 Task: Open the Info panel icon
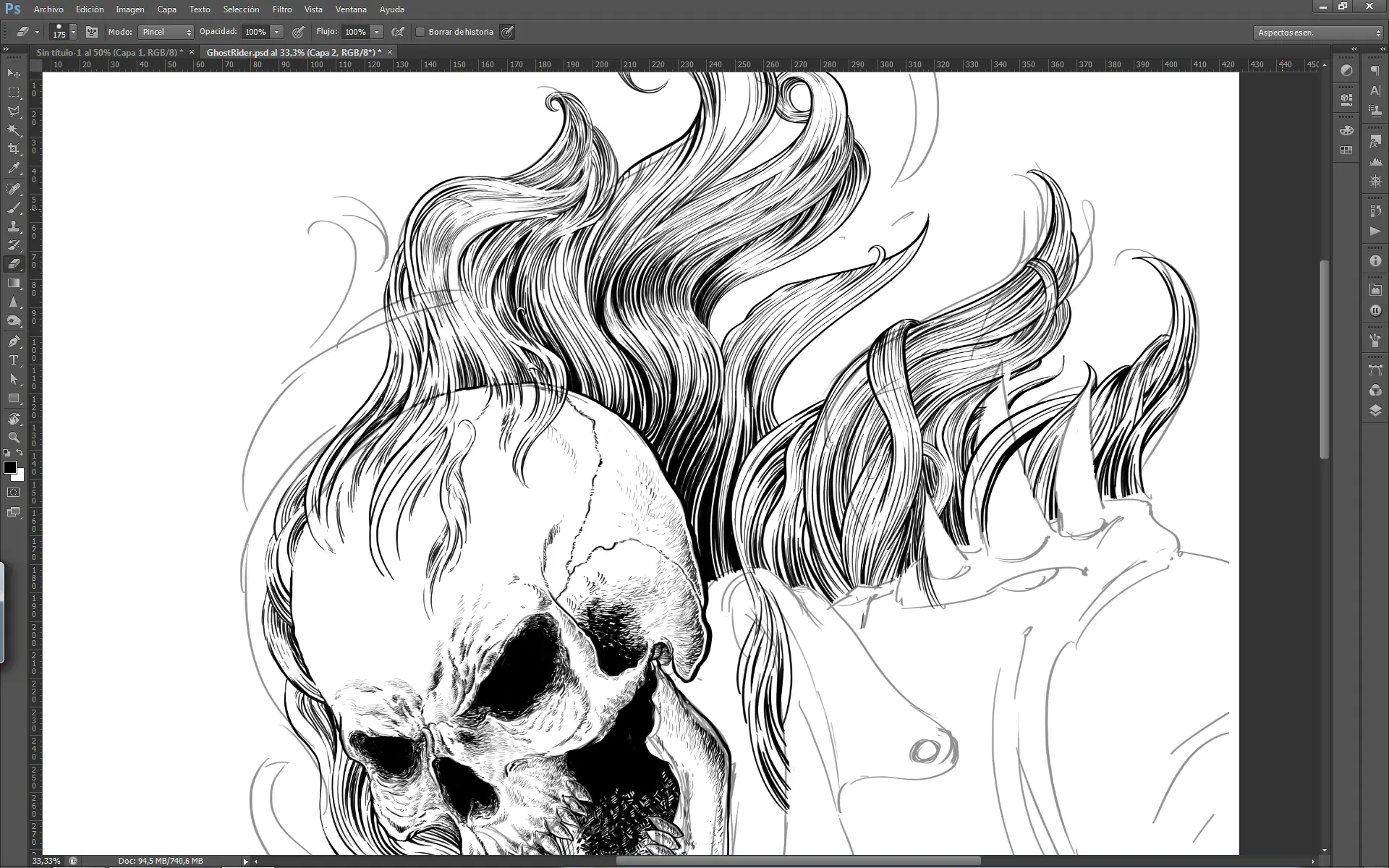tap(1375, 261)
